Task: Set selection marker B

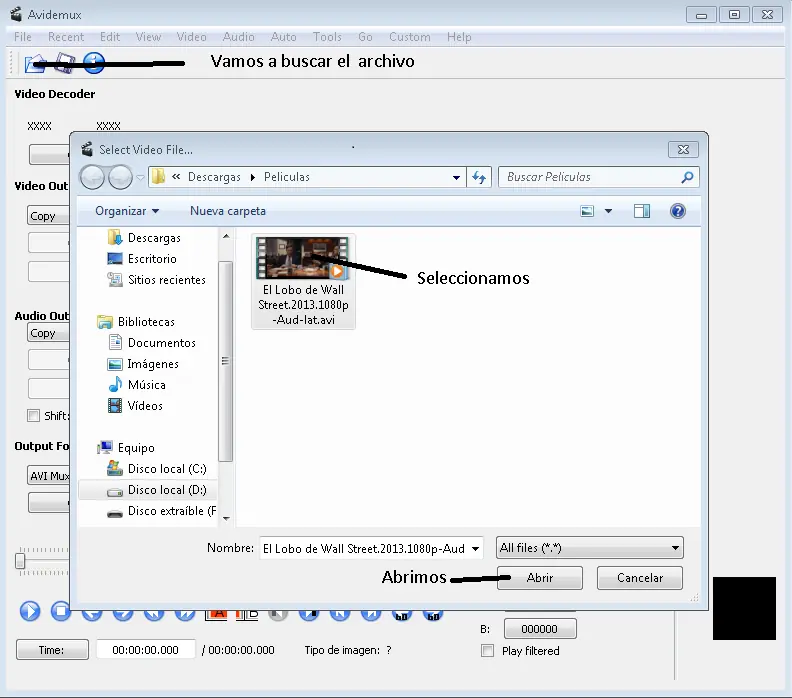Action: pos(247,615)
